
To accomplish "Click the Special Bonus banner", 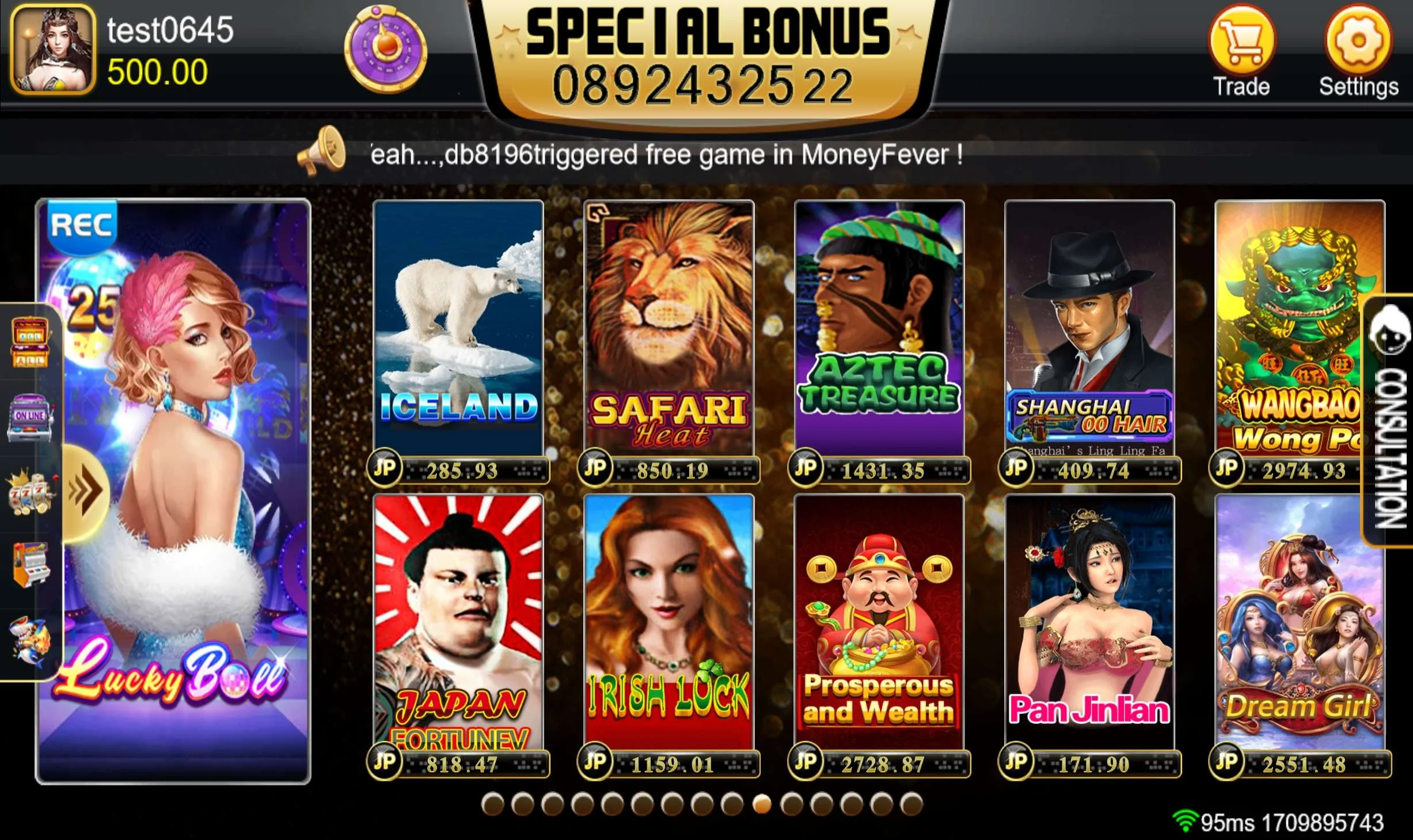I will pos(708,58).
